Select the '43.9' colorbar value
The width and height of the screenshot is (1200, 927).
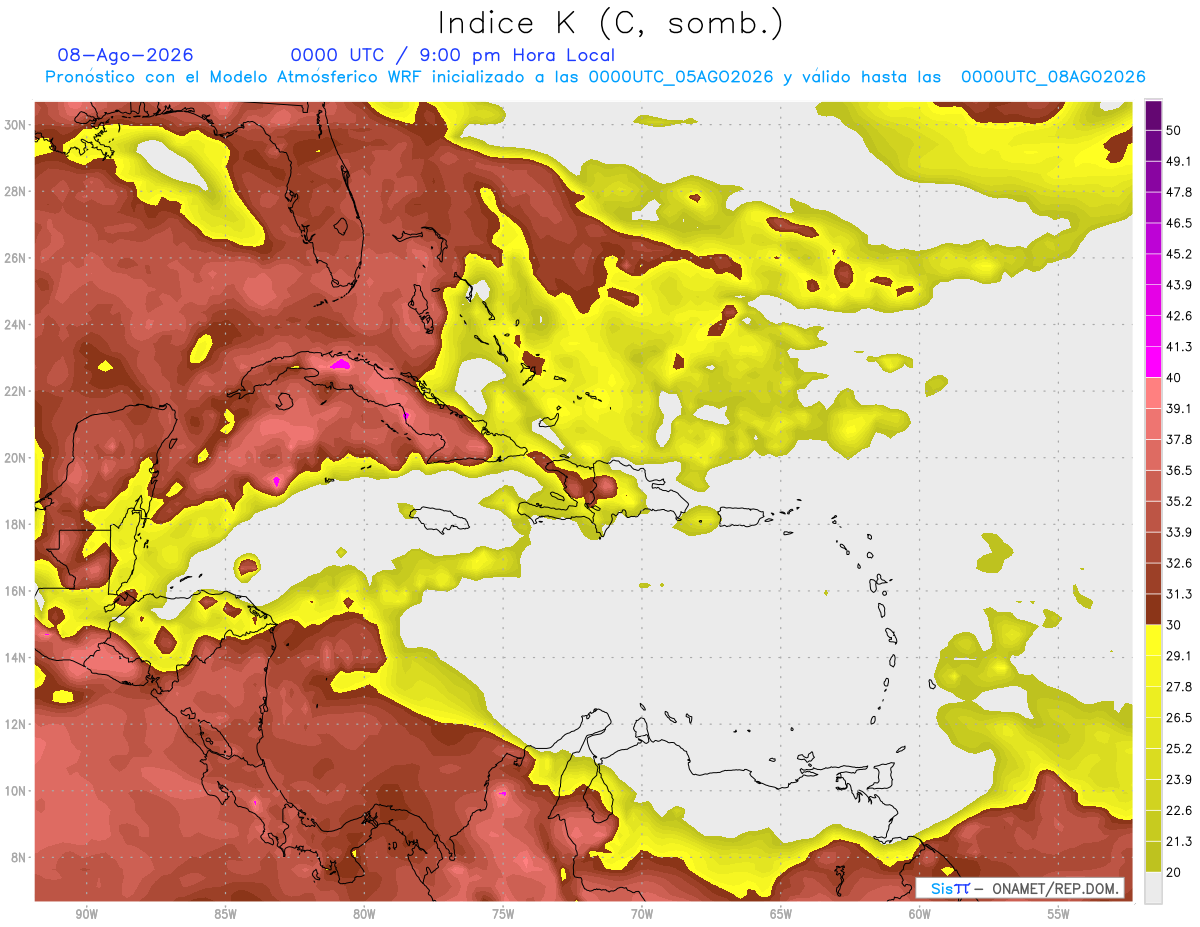(1179, 285)
